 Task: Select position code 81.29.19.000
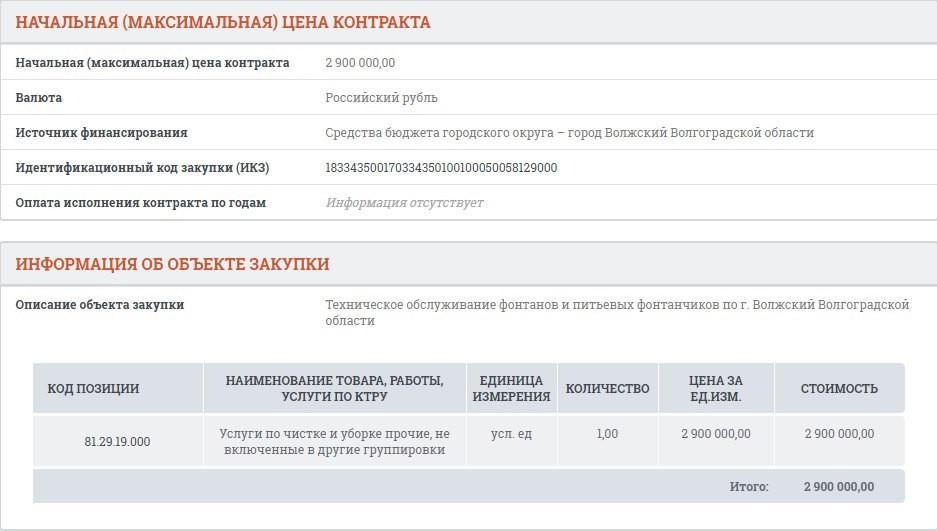coord(117,441)
